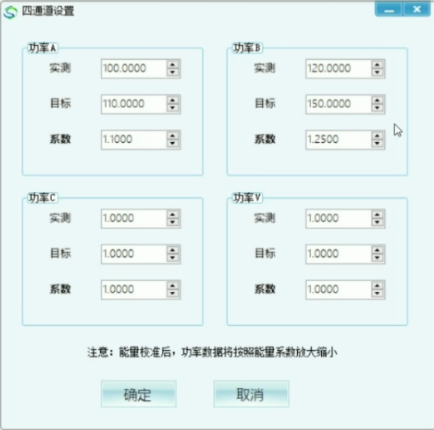Click the 功率B 目标 field showing 150.0000
Viewport: 434px width, 430px height.
pos(338,104)
